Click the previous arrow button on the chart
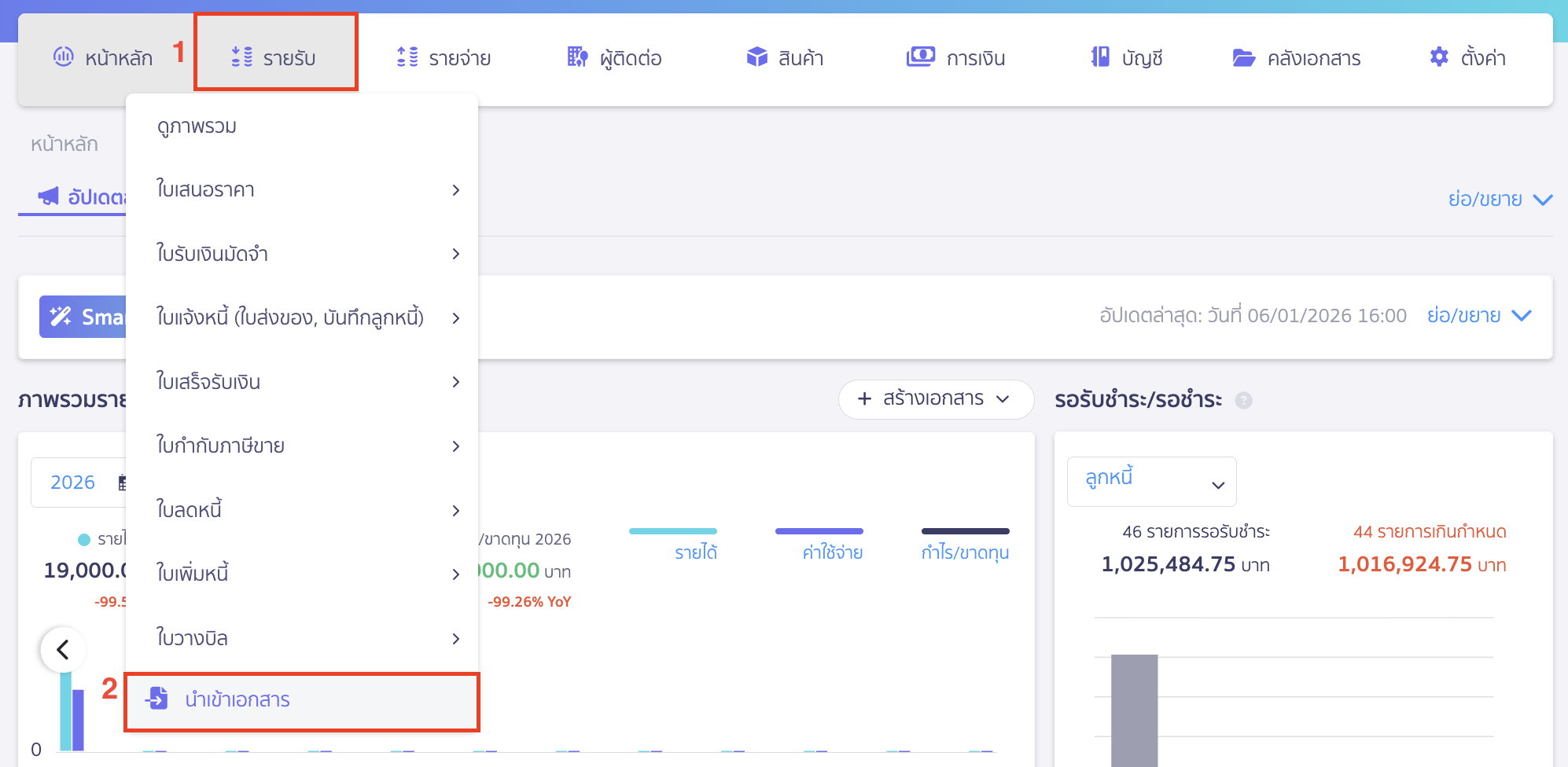The height and width of the screenshot is (767, 1568). coord(63,650)
